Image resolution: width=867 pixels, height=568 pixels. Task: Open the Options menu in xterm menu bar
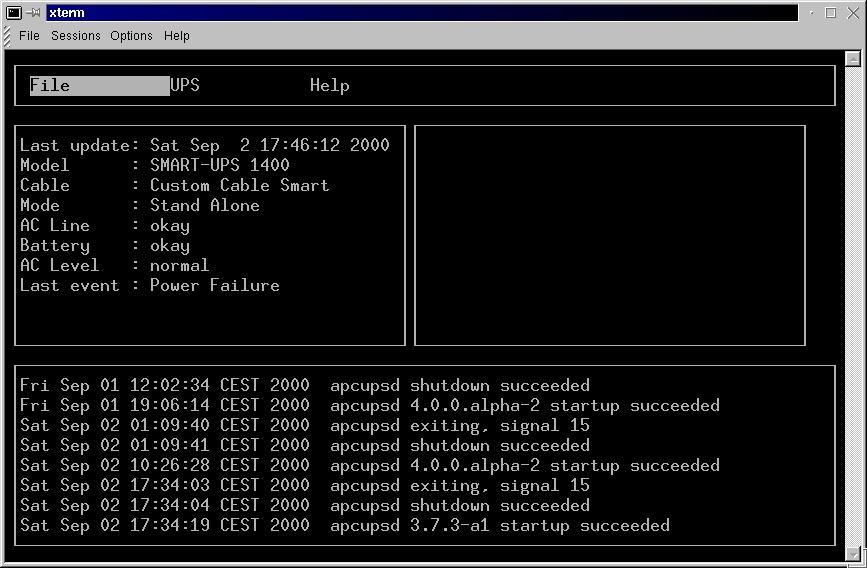coord(131,36)
